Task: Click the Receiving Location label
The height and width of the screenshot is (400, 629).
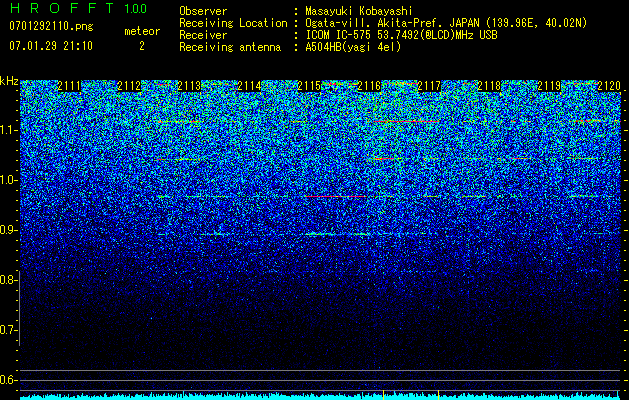Action: (x=233, y=23)
